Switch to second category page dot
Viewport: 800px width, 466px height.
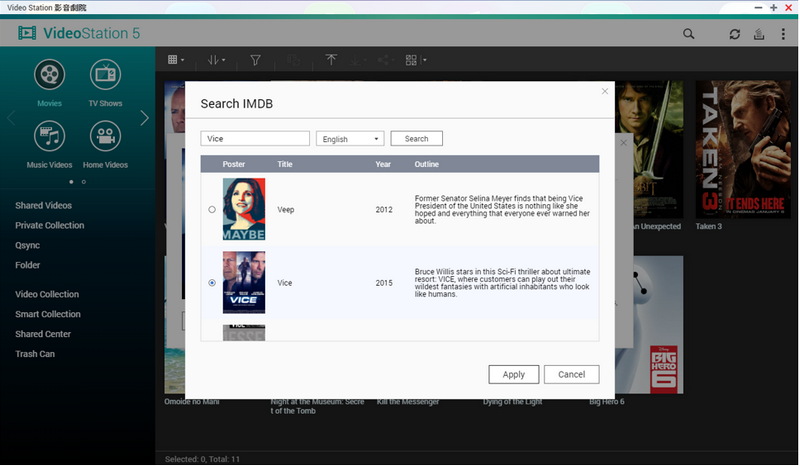pyautogui.click(x=84, y=182)
